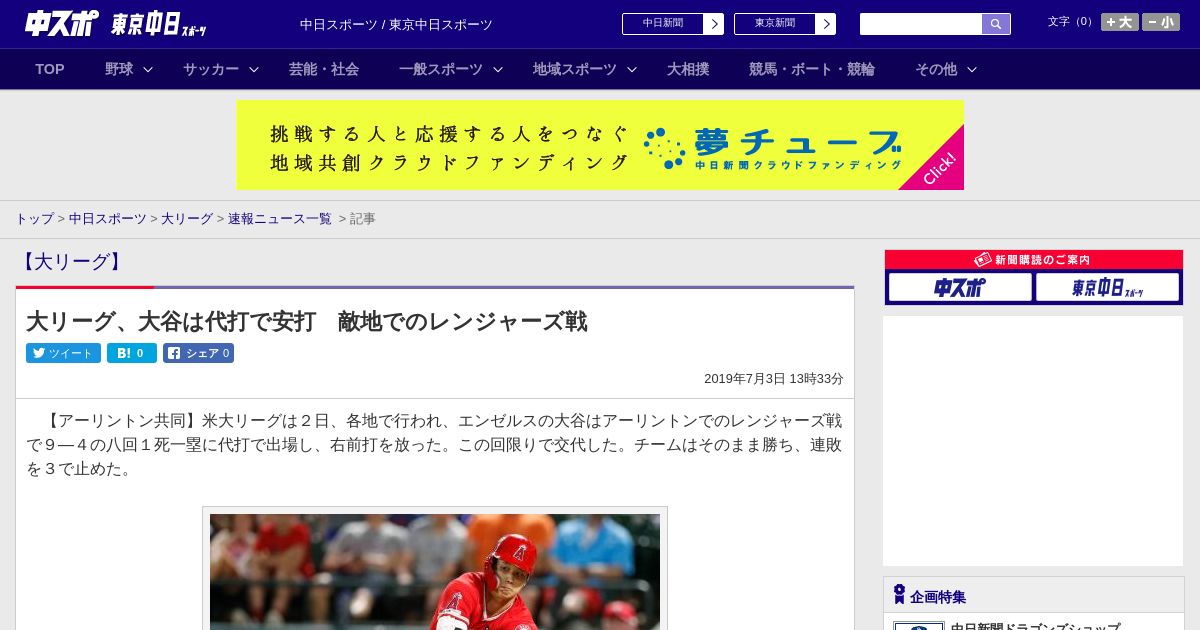The width and height of the screenshot is (1200, 630).
Task: Open 芸能・社会 menu item
Action: [324, 69]
